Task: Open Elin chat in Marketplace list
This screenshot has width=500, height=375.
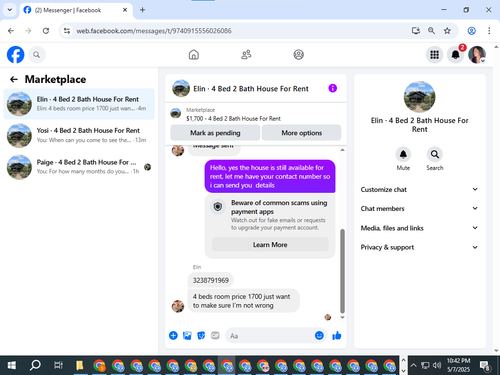Action: click(79, 104)
